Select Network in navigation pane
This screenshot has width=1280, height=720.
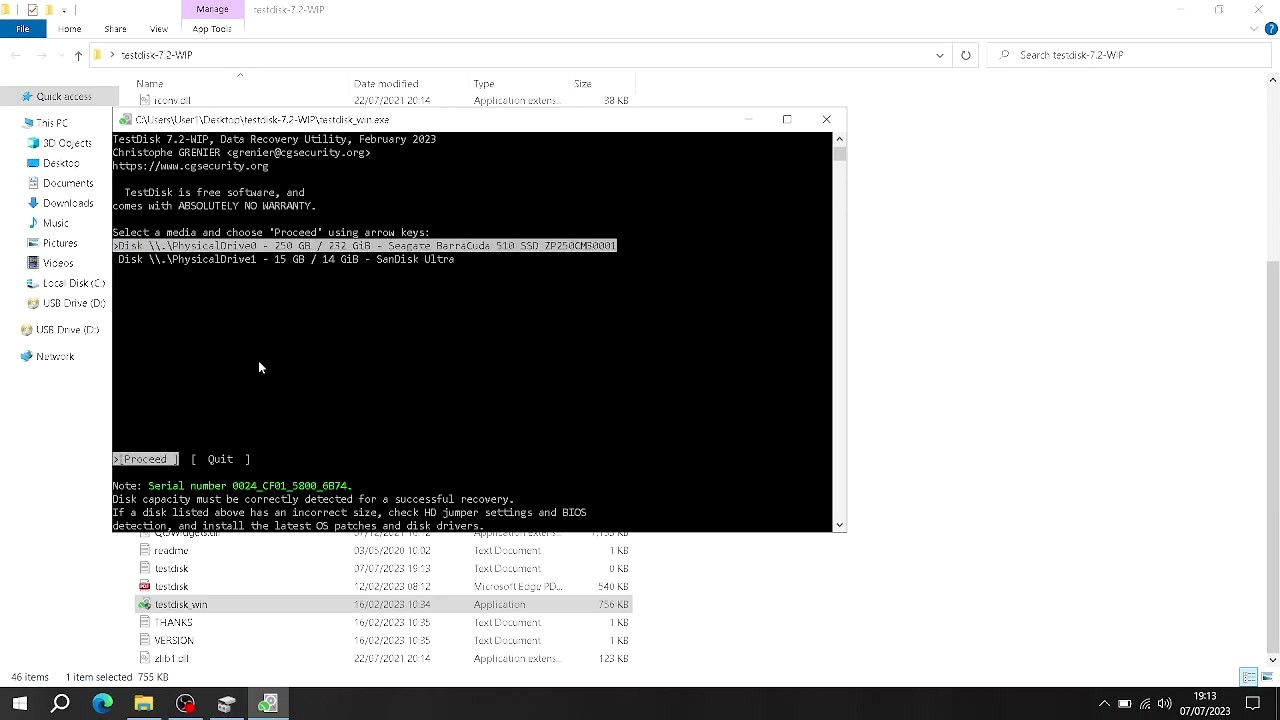pyautogui.click(x=55, y=357)
